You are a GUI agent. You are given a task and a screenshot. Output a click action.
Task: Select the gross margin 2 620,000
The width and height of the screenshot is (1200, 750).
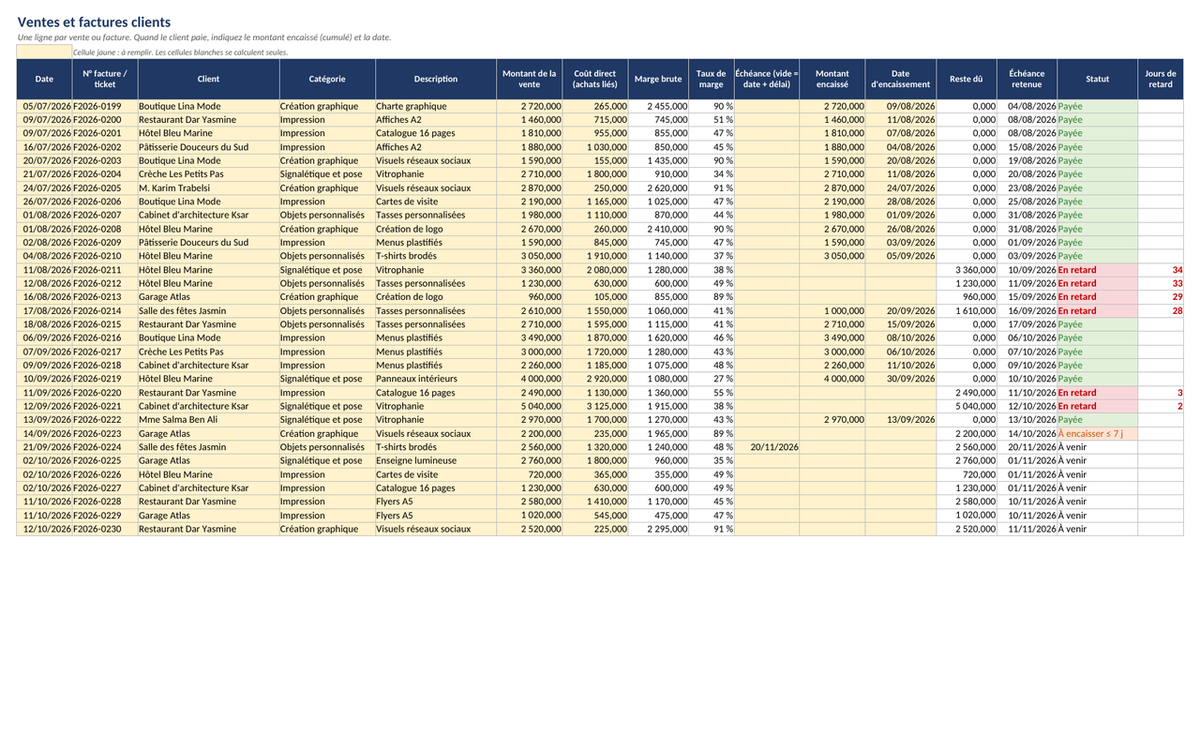coord(658,188)
